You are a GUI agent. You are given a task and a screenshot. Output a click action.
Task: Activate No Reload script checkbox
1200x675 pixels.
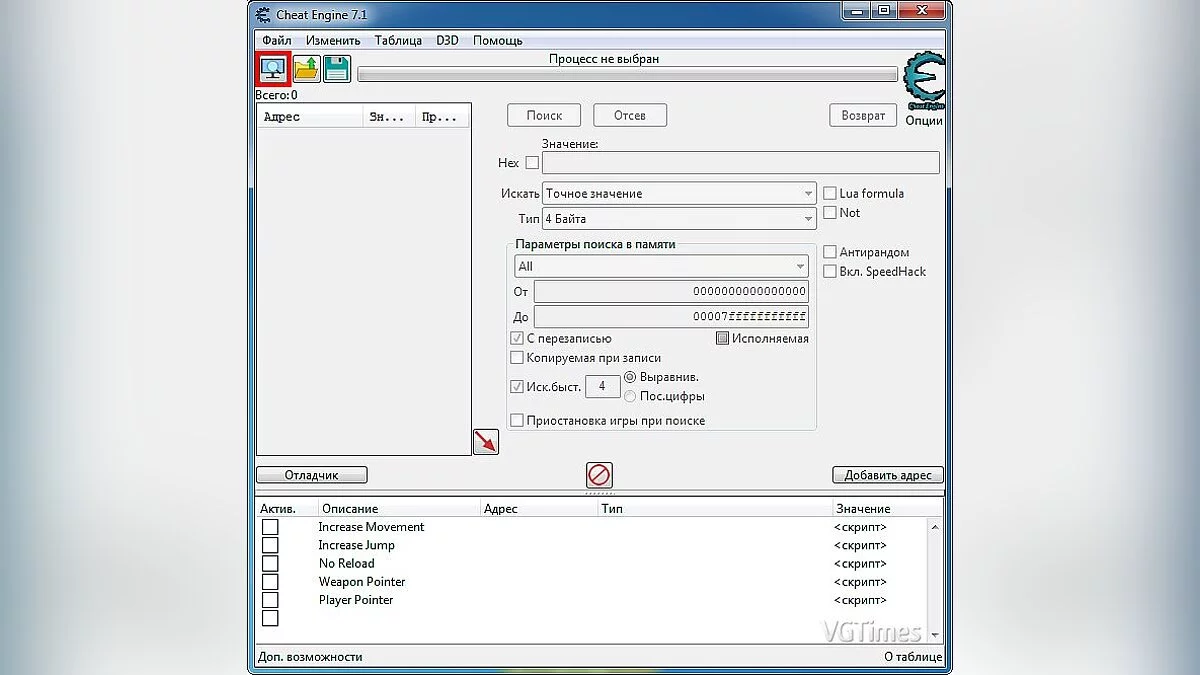click(x=270, y=563)
